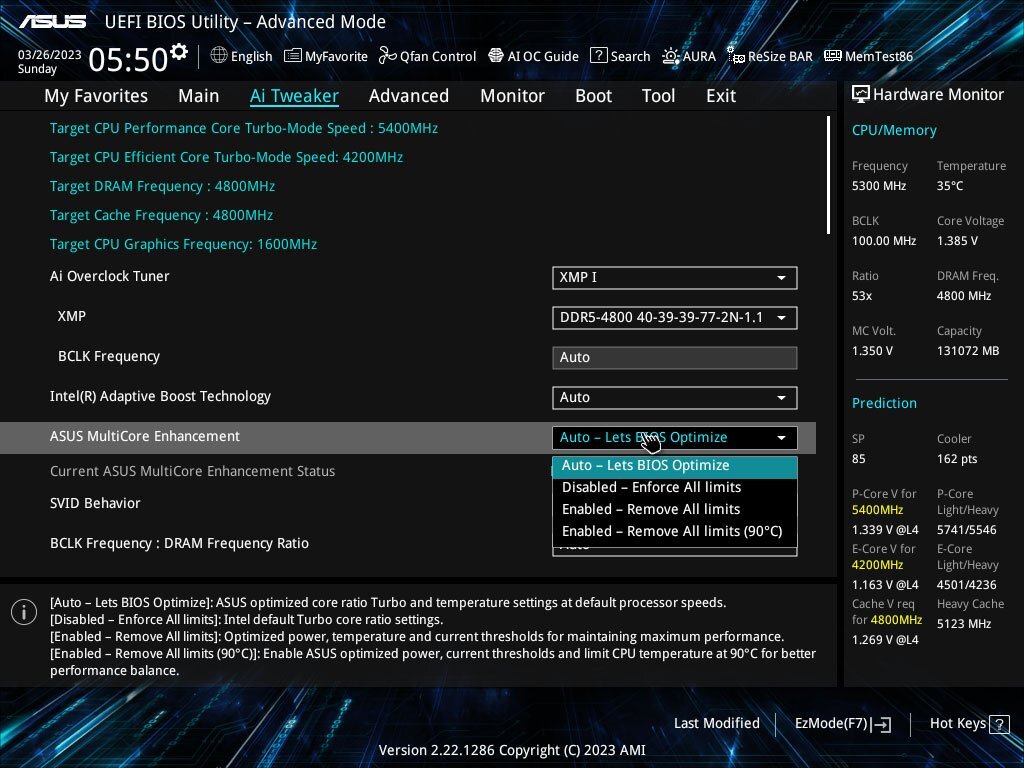The width and height of the screenshot is (1024, 768).
Task: Click the CPU/Memory heading in Hardware Monitor
Action: pyautogui.click(x=894, y=131)
